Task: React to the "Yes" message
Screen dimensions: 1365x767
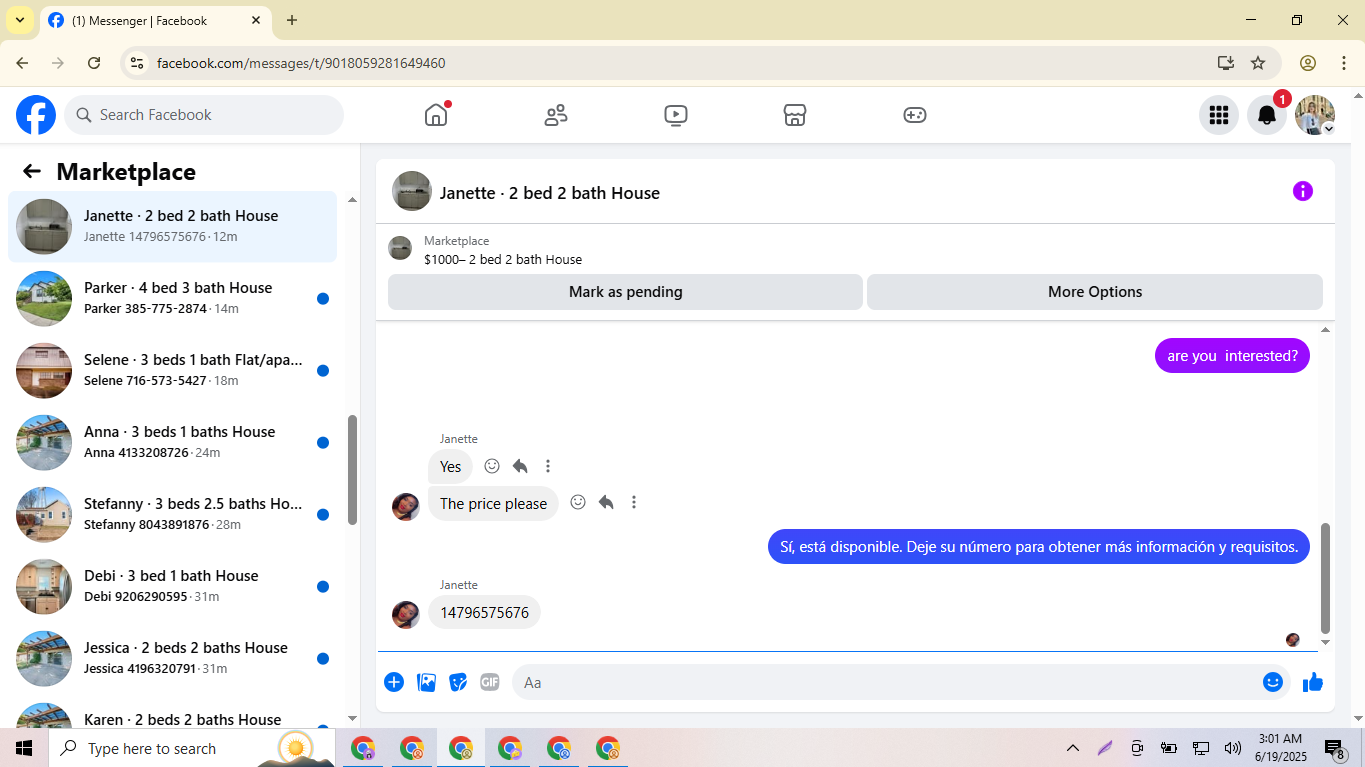Action: pyautogui.click(x=492, y=466)
